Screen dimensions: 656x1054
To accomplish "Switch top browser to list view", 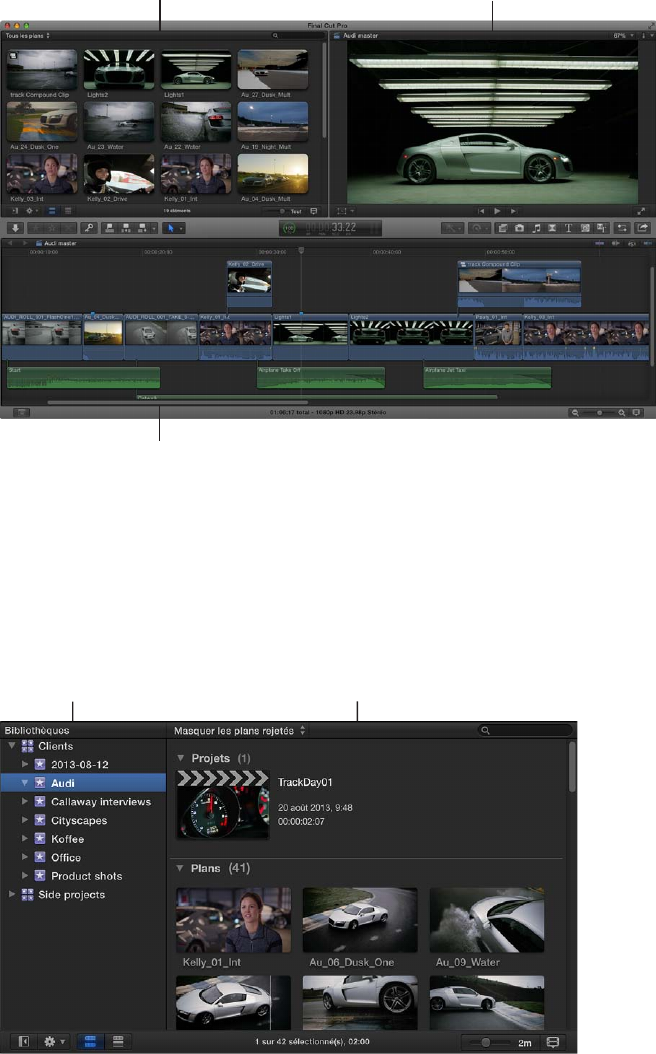I will click(68, 211).
